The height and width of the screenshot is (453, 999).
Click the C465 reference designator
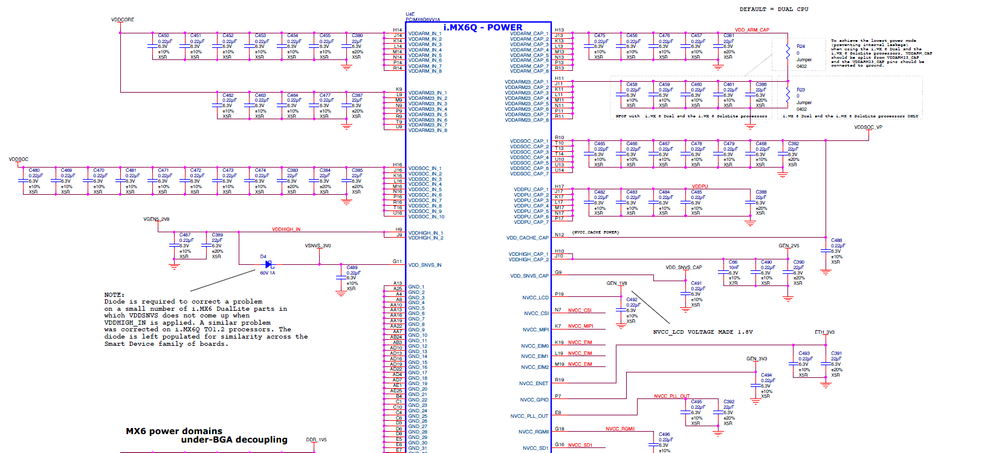(x=600, y=143)
